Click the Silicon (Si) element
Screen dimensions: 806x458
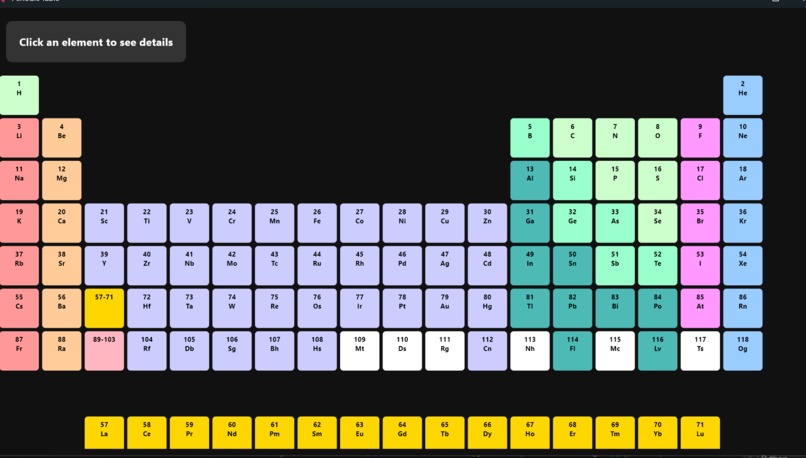(x=573, y=180)
